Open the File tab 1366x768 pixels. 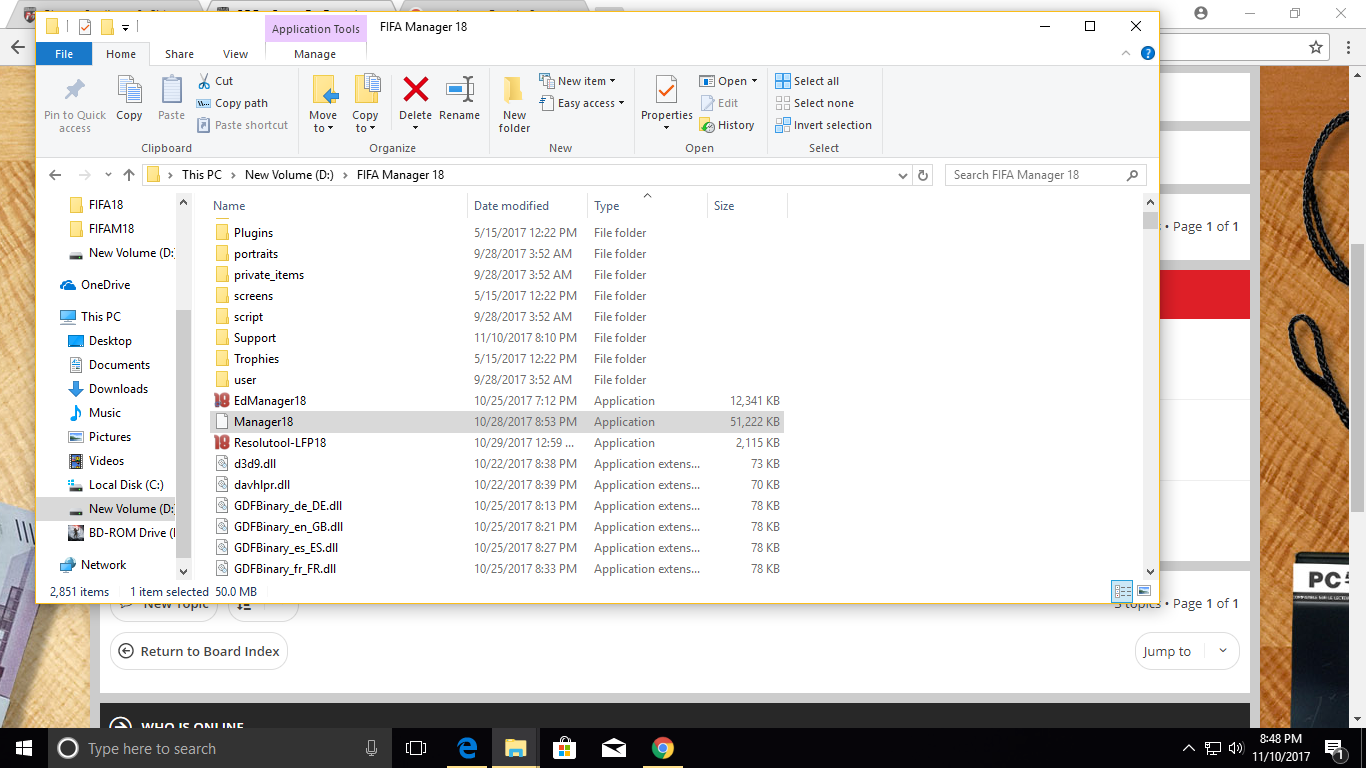coord(64,54)
